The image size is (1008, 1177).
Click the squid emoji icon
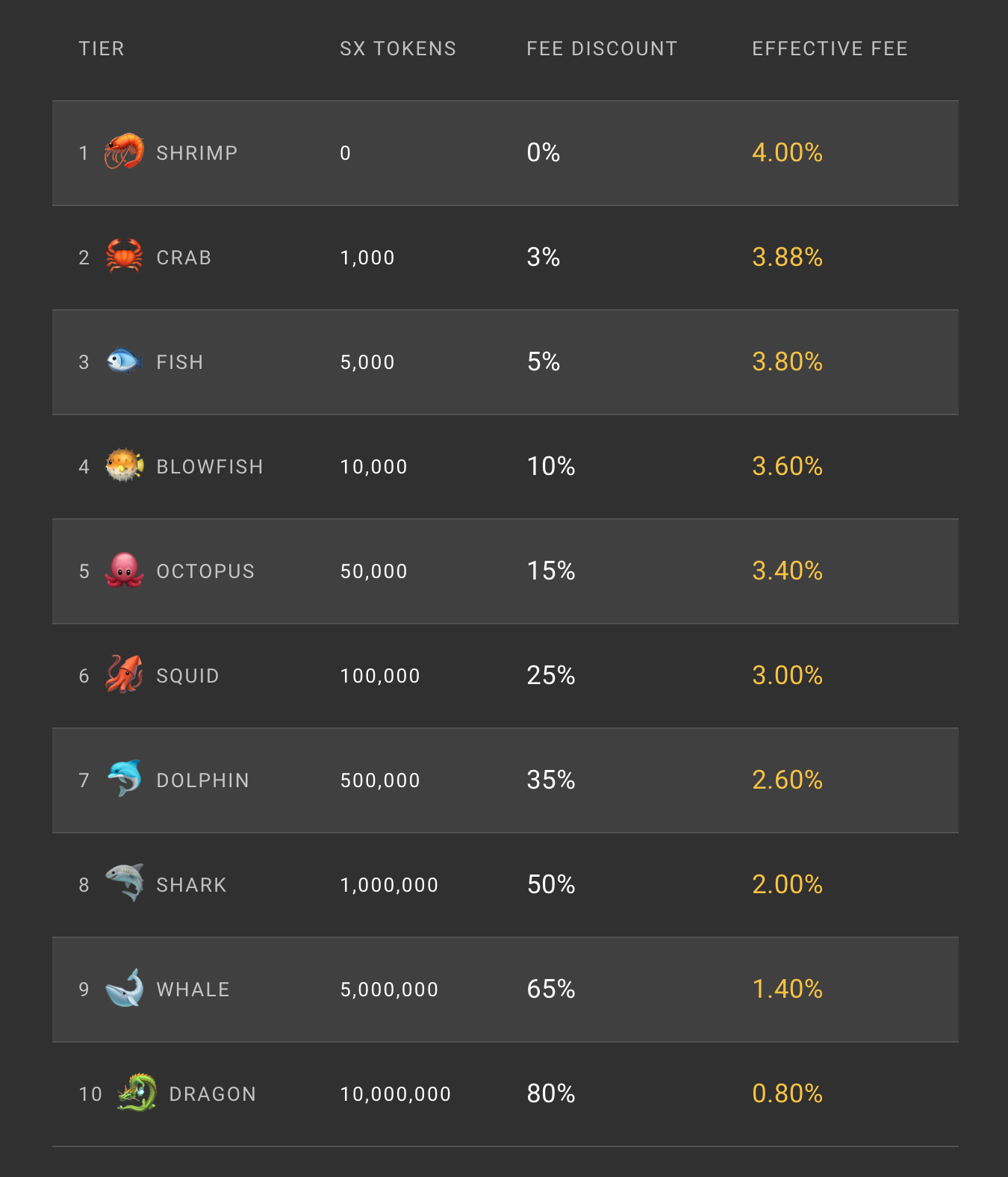(124, 674)
